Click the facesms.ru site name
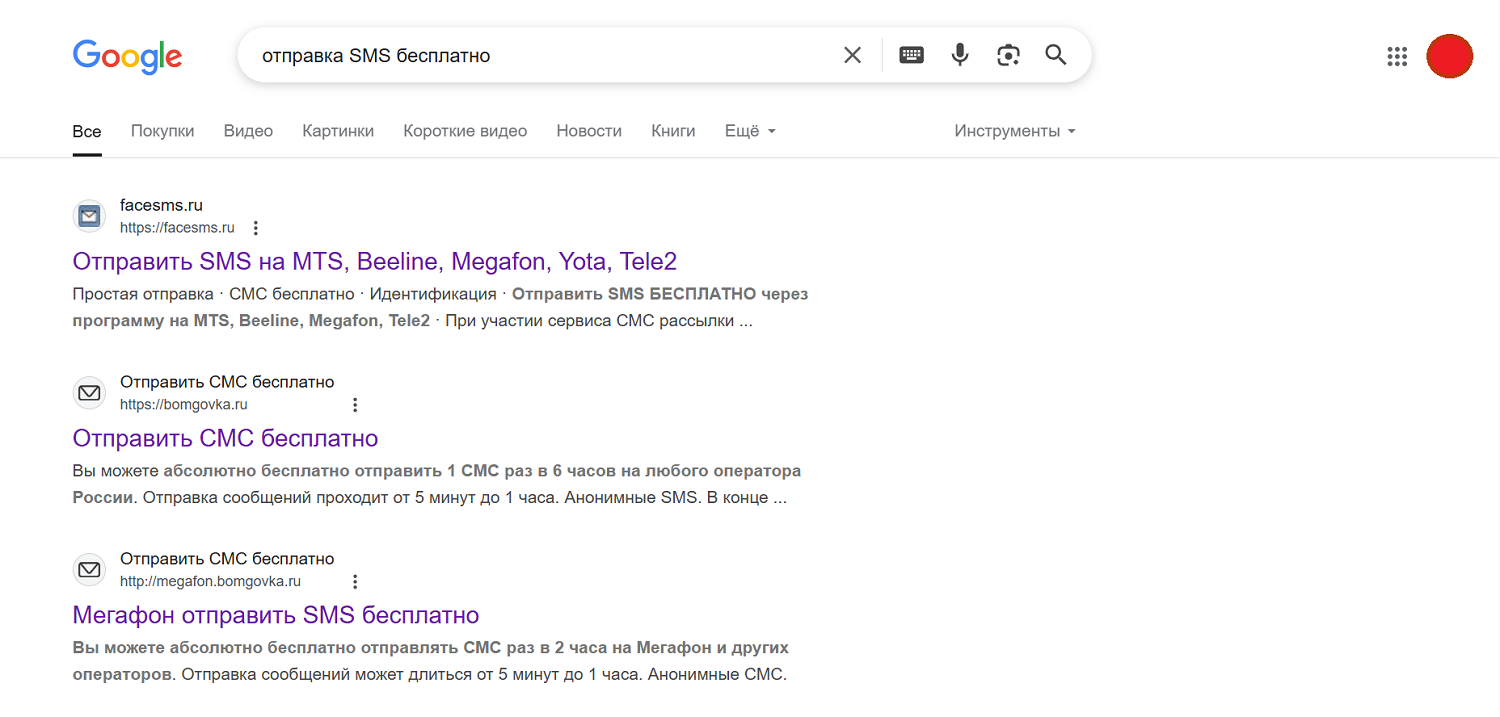Viewport: 1500px width, 717px height. click(x=161, y=205)
